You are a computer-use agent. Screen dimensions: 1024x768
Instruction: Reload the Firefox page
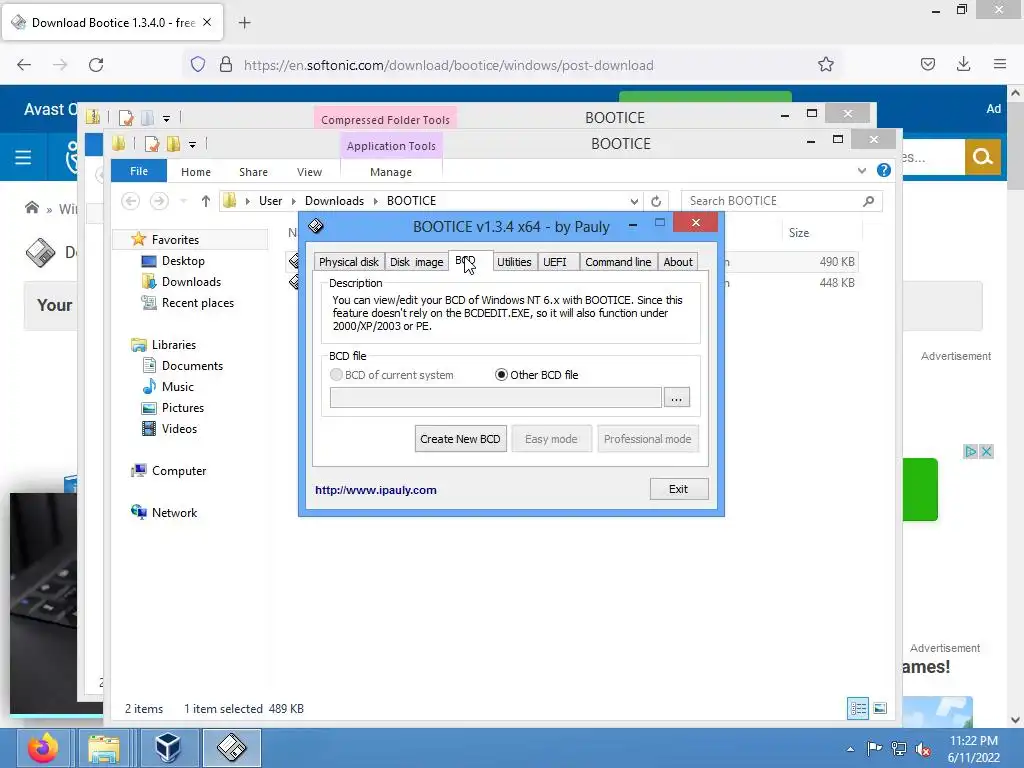[96, 65]
